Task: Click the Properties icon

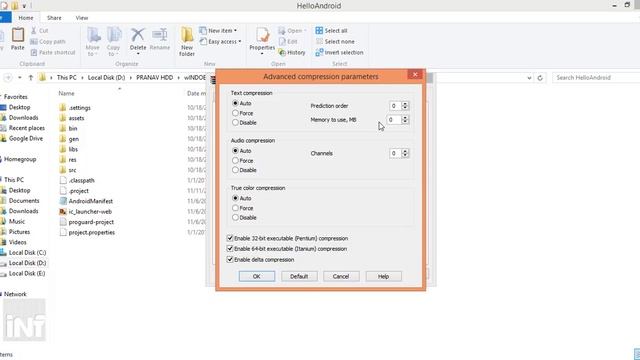Action: point(262,35)
